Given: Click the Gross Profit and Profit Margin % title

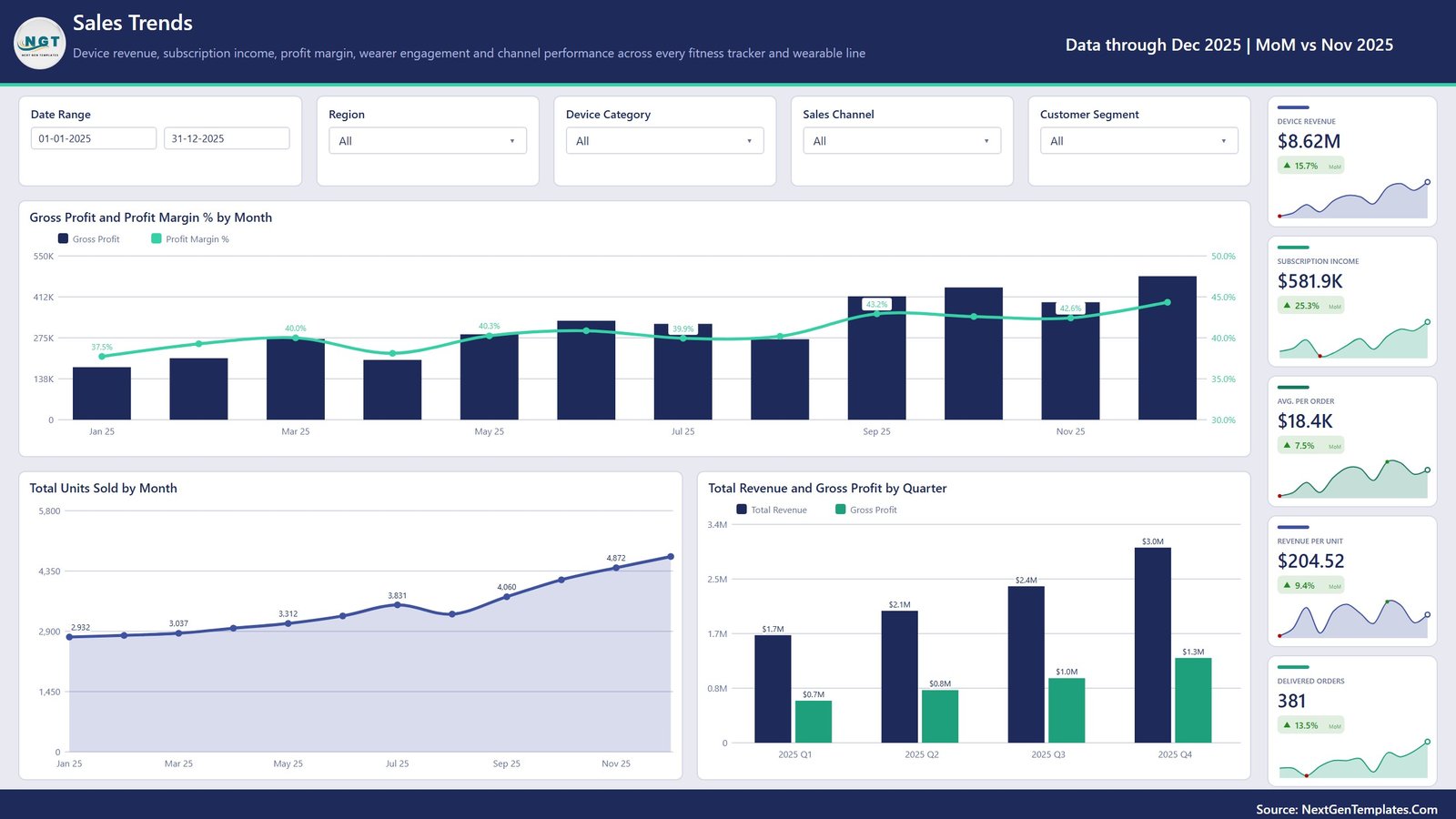Looking at the screenshot, I should tap(151, 217).
